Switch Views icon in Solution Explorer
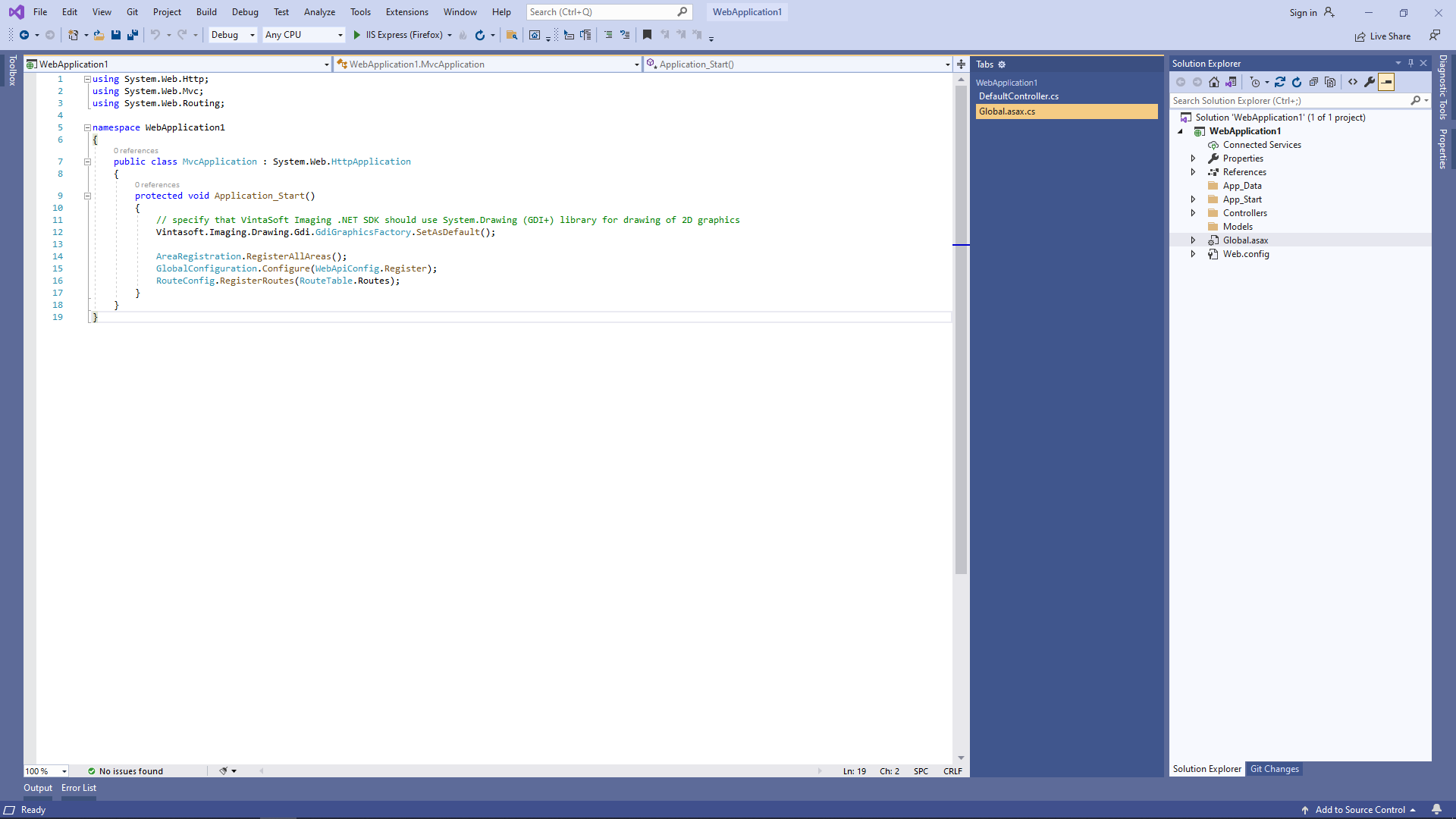Image resolution: width=1456 pixels, height=819 pixels. point(1231,82)
